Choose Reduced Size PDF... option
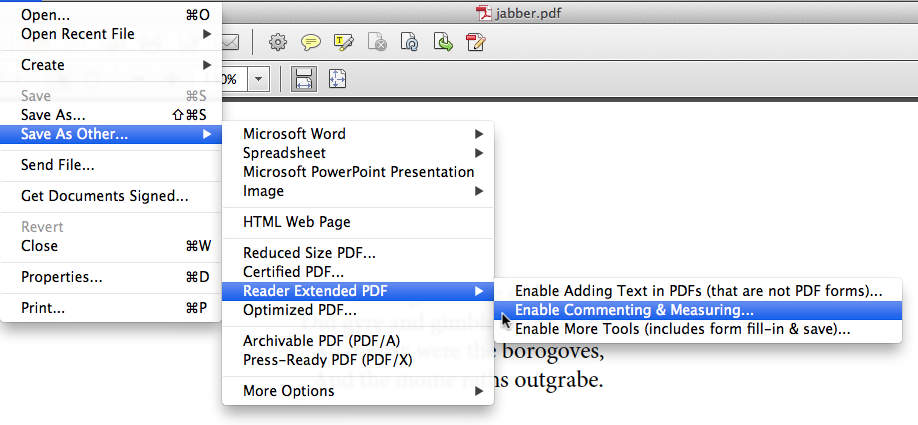918x425 pixels. (358, 253)
